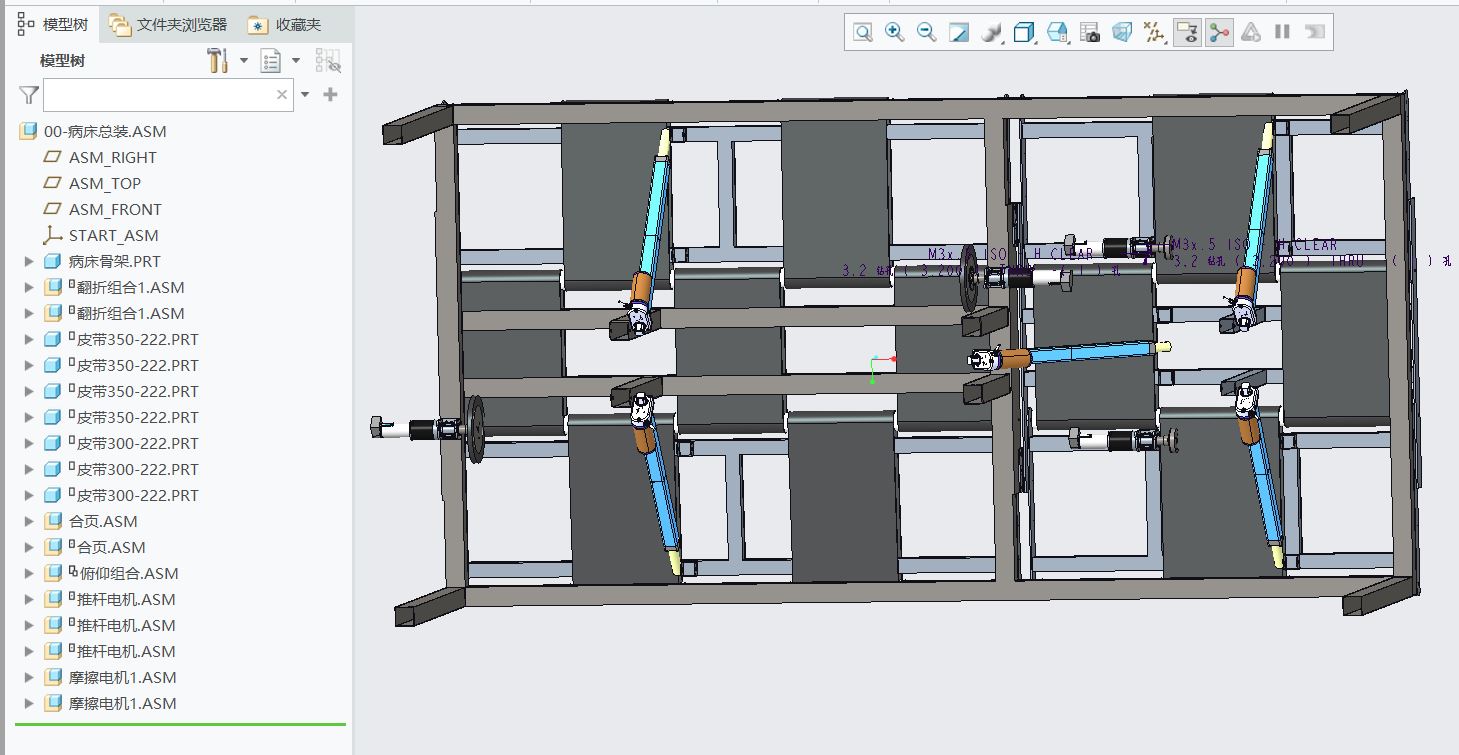Image resolution: width=1459 pixels, height=755 pixels.
Task: Open the saved orientations box icon
Action: [1023, 33]
